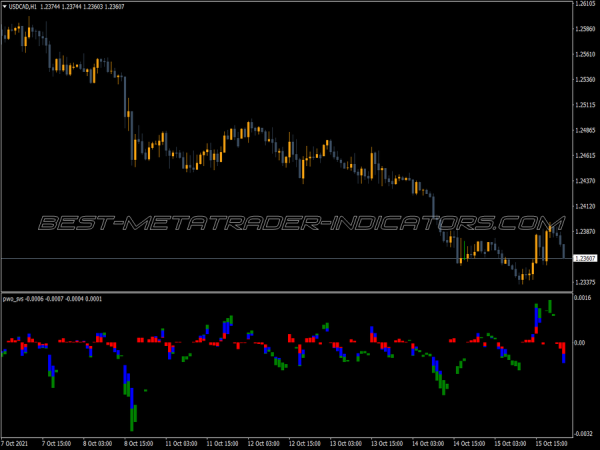Click the USDCAD,H1 symbol label
The width and height of the screenshot is (600, 450).
(x=23, y=6)
